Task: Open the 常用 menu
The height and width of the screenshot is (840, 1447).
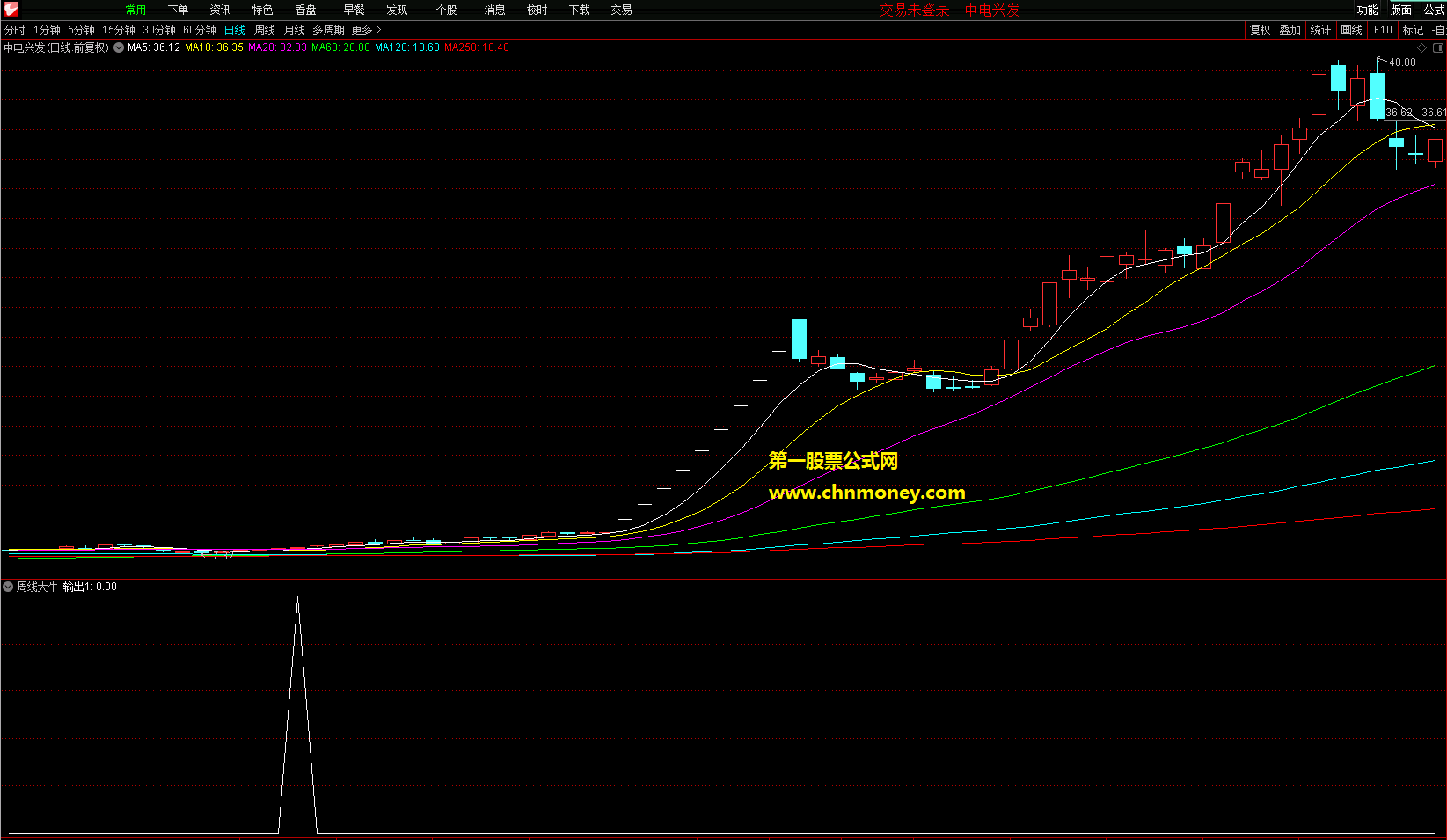Action: (135, 10)
